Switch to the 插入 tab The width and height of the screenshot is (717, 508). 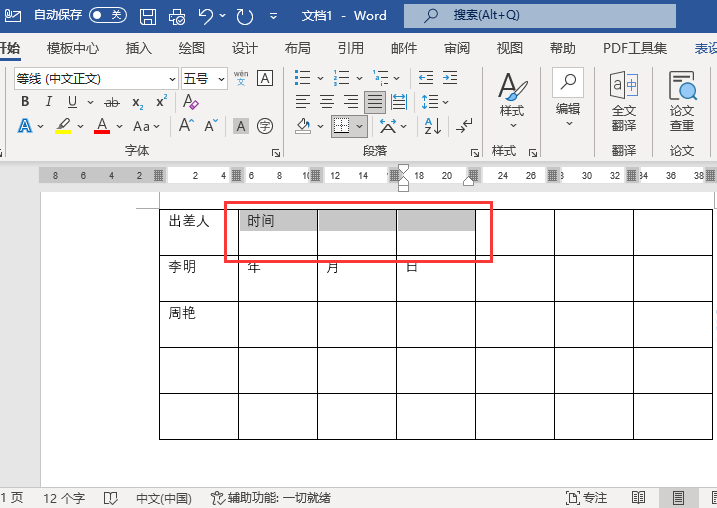(x=139, y=48)
